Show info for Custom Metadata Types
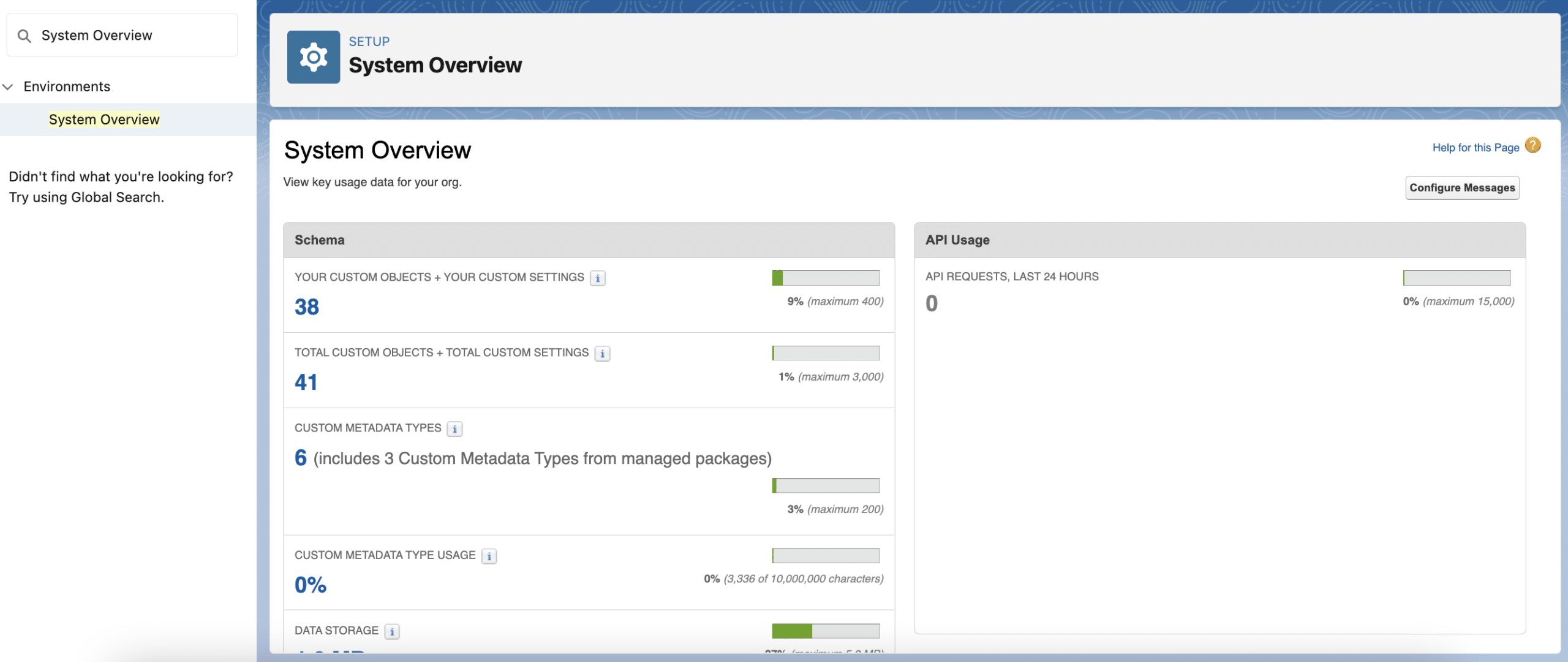Viewport: 1568px width, 662px height. [x=454, y=429]
